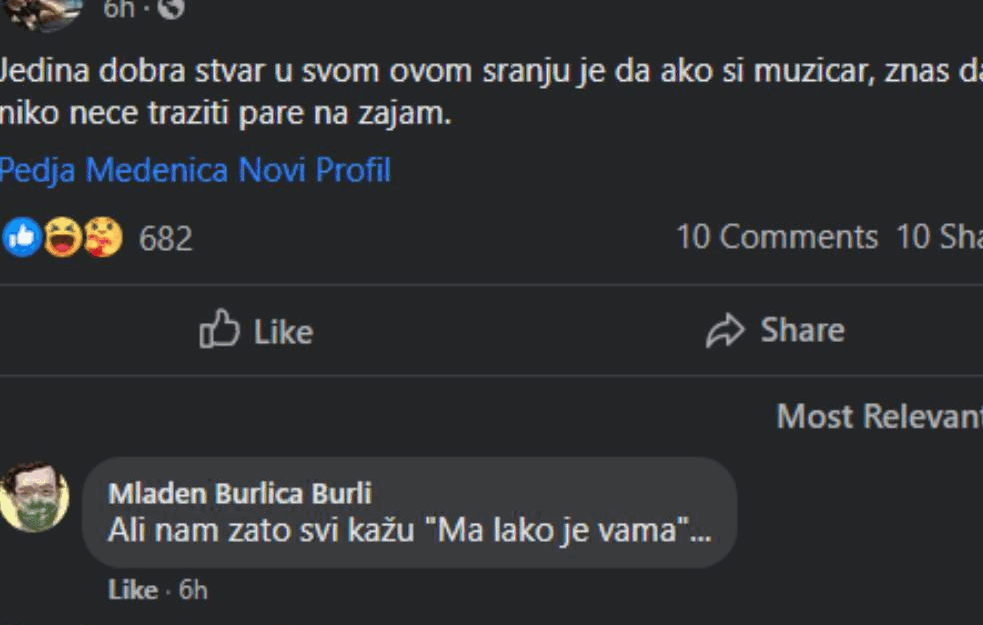Open Mladen Burlica Burli's profile picture
The image size is (983, 625).
(34, 497)
